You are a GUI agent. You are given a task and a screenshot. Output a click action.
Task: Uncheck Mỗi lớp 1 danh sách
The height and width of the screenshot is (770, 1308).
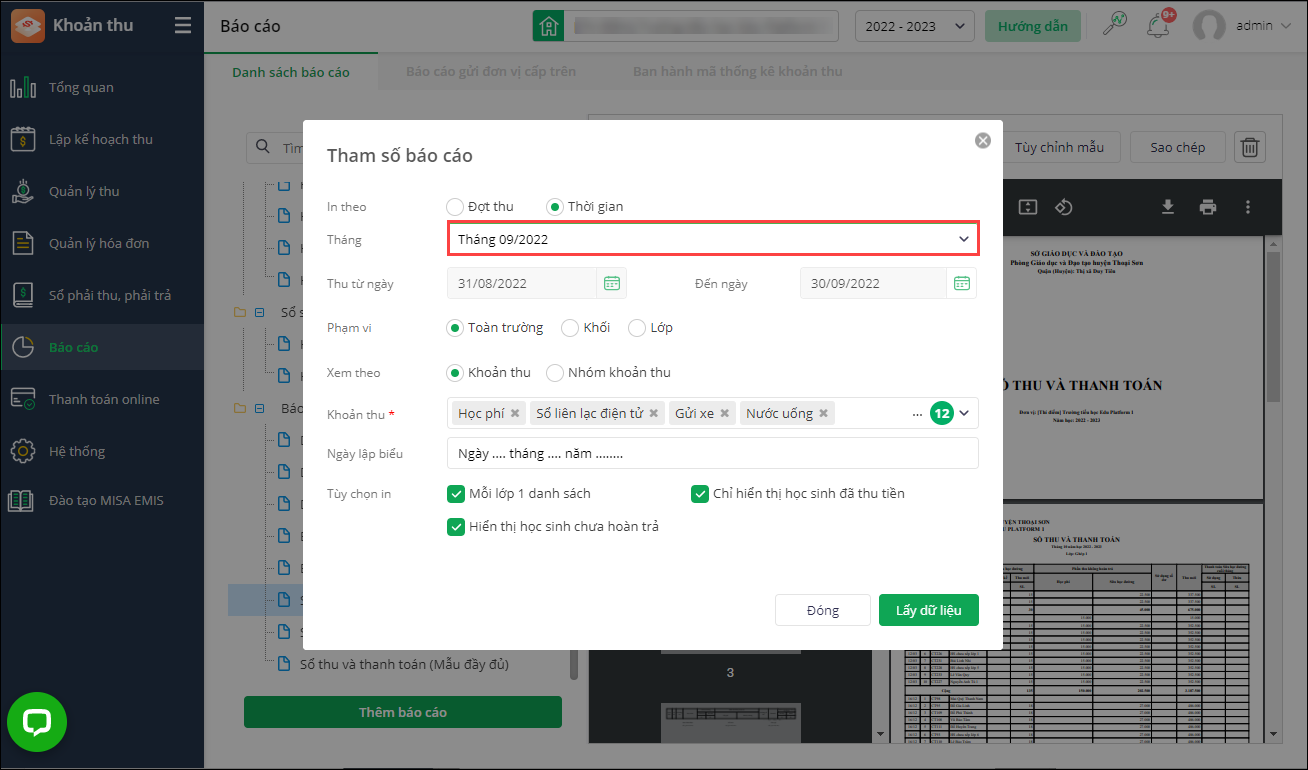click(457, 493)
